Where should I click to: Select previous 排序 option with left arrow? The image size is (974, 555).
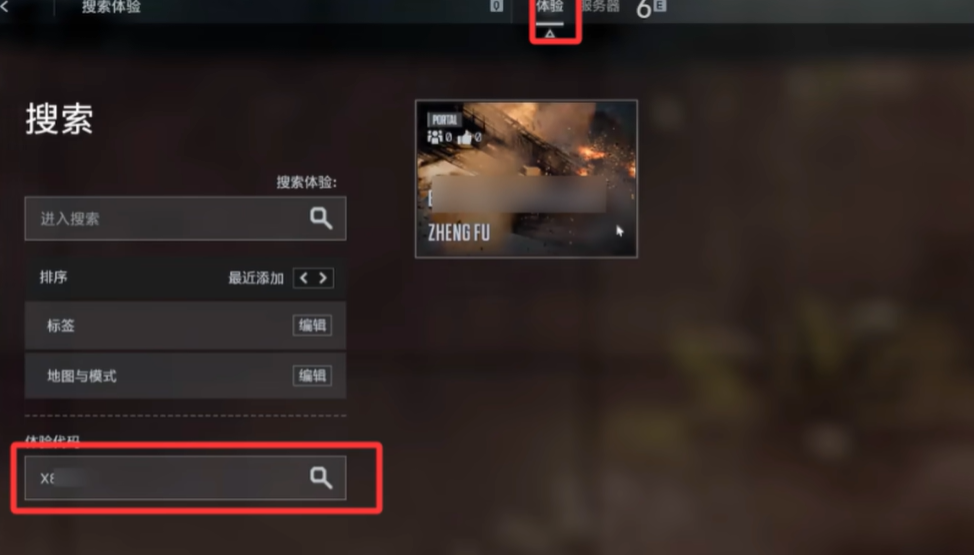point(303,278)
